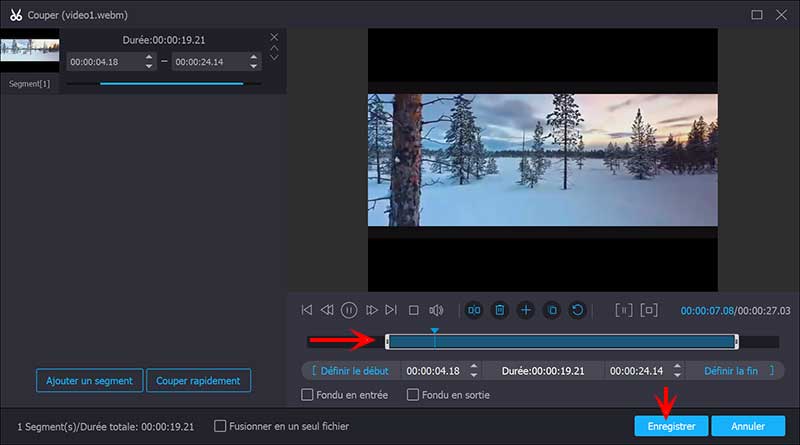Click Définir le début

[x=349, y=370]
